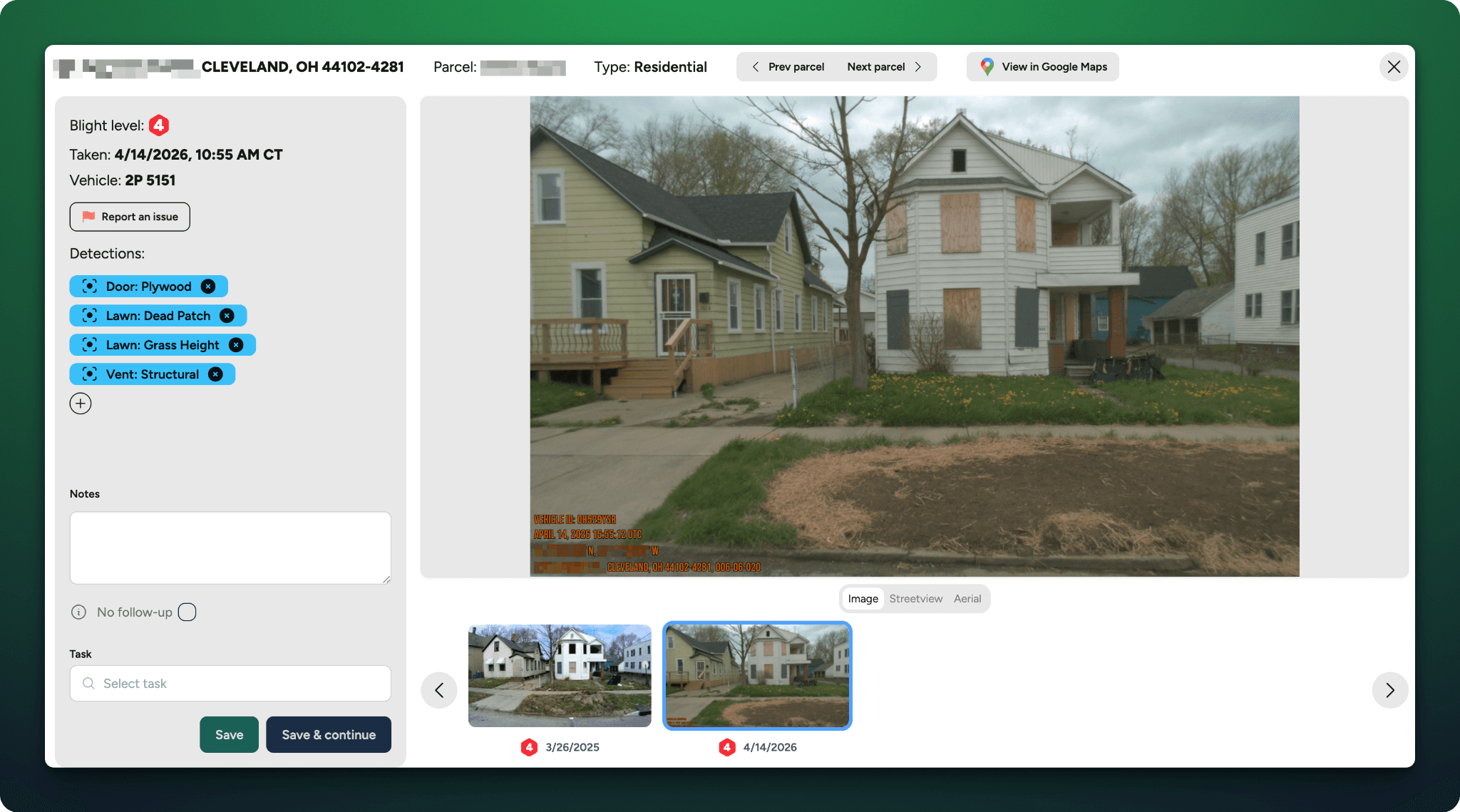Open View in Google Maps link
Image resolution: width=1460 pixels, height=812 pixels.
click(x=1043, y=67)
